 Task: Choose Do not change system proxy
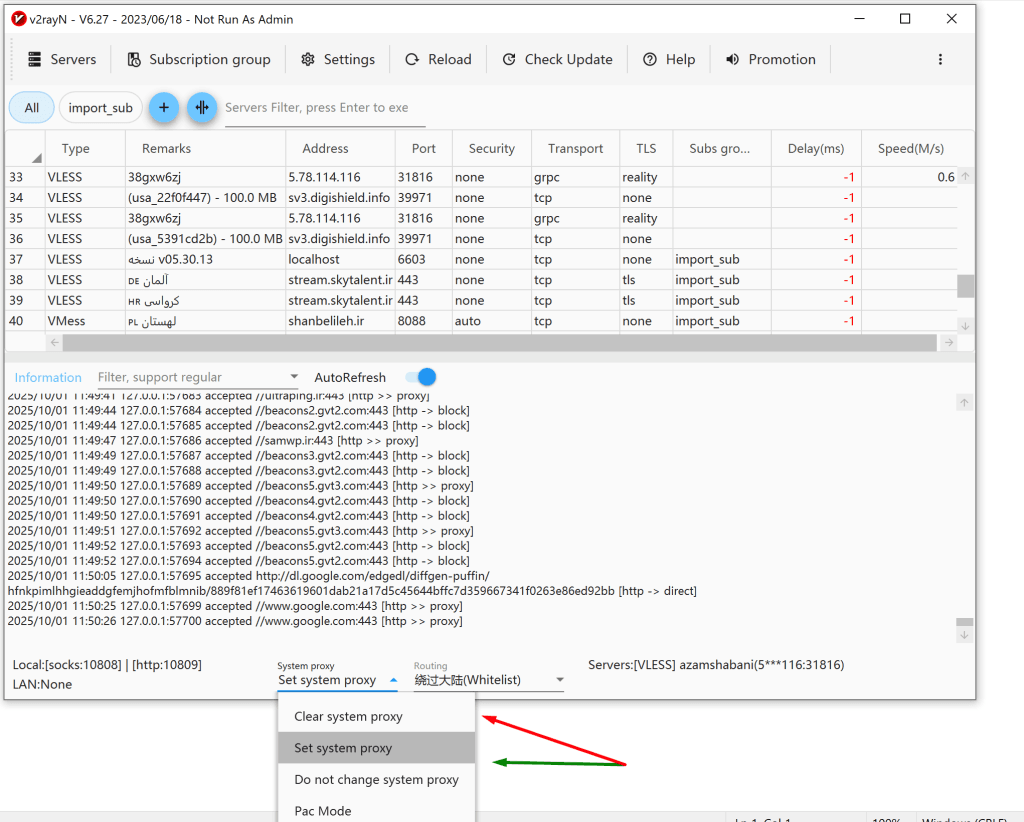[376, 779]
